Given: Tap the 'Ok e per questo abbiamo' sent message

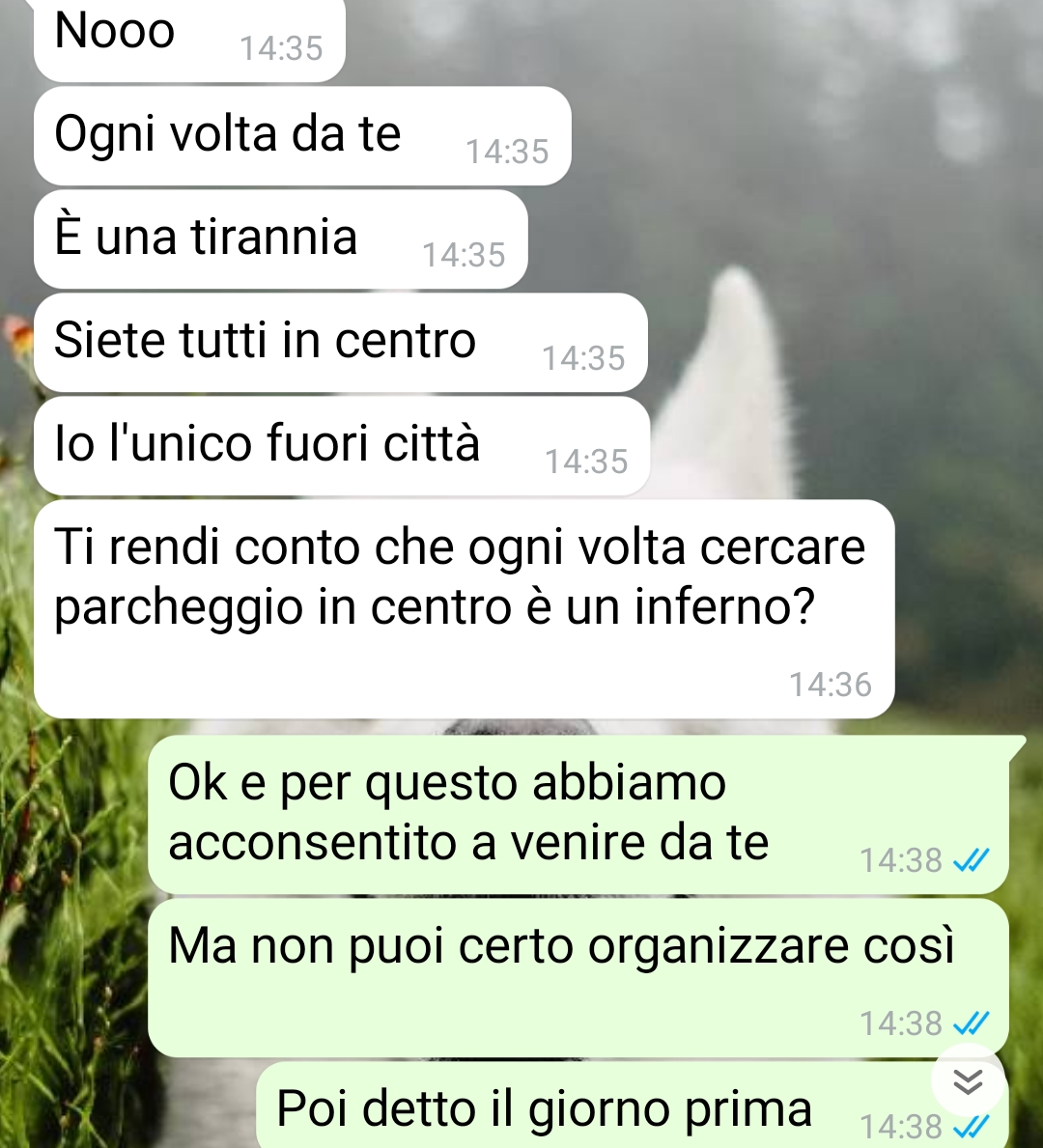Looking at the screenshot, I should tap(578, 815).
